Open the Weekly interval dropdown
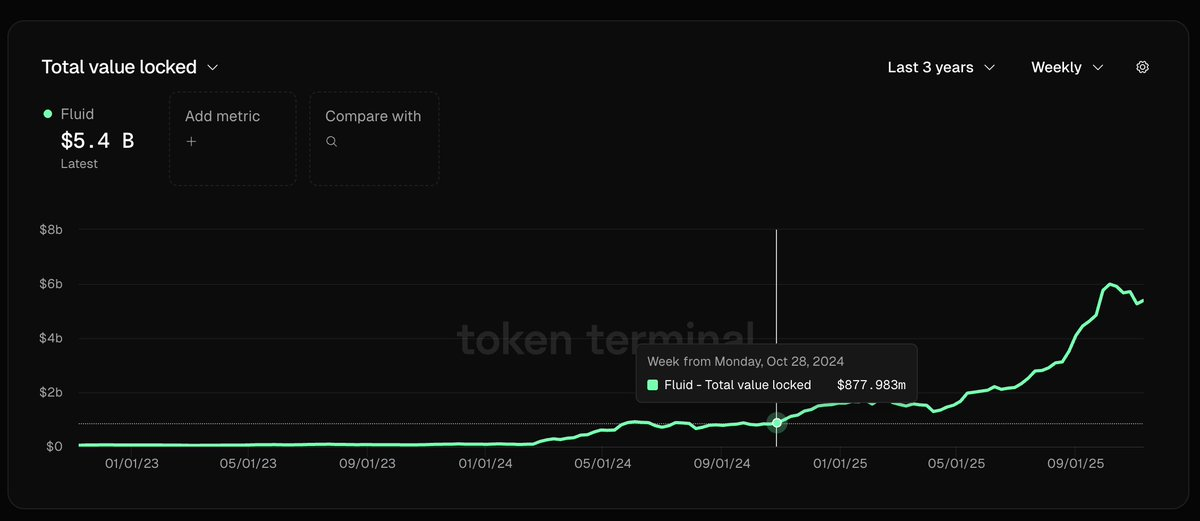The image size is (1200, 521). [1067, 67]
